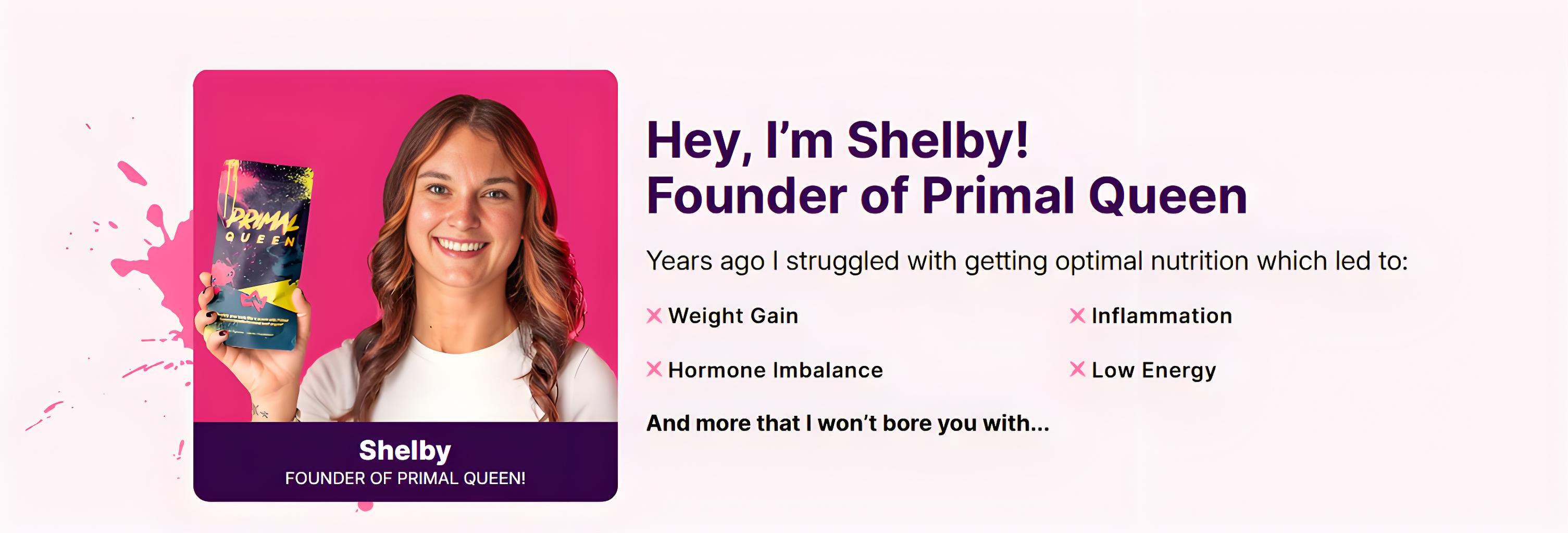Click the purple caption banner under photo
The image size is (1568, 533).
pyautogui.click(x=548, y=462)
